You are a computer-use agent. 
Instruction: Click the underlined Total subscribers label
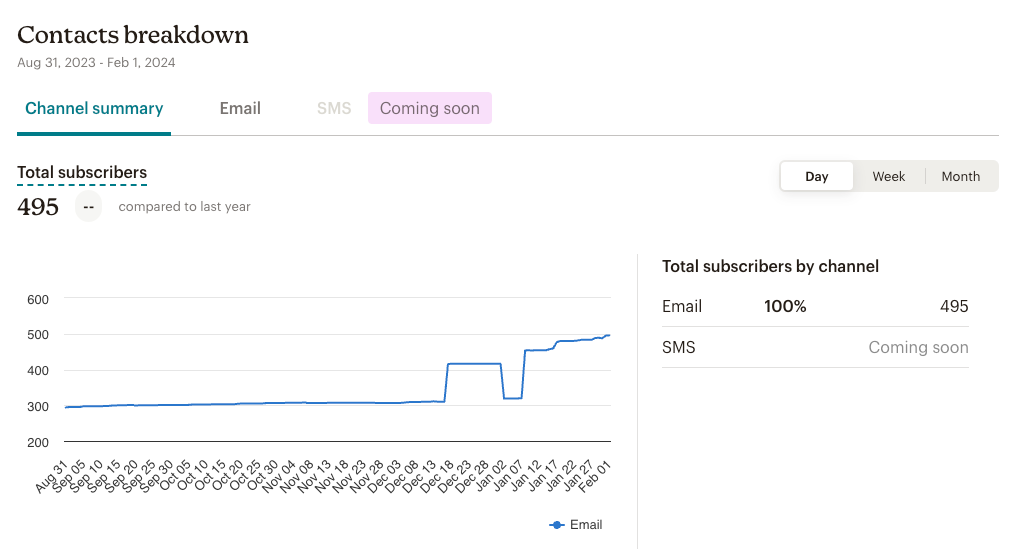point(82,173)
